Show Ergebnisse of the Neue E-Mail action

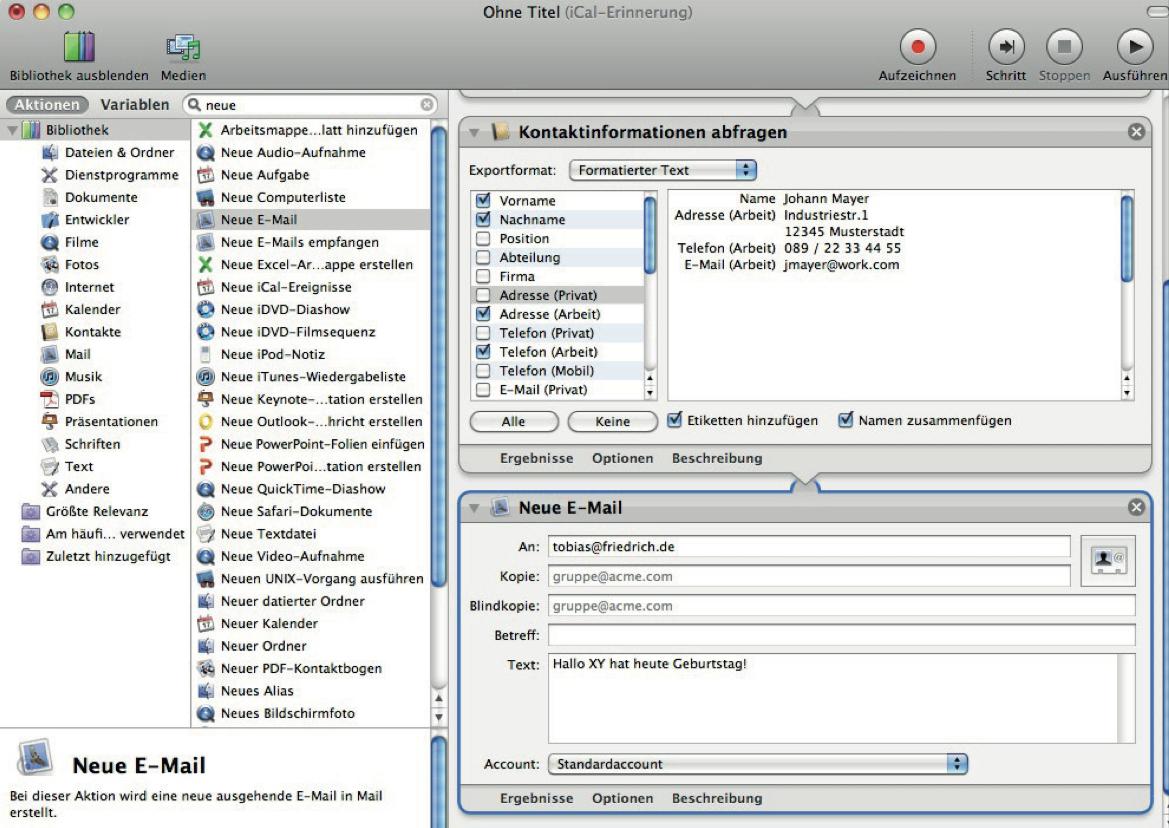[x=537, y=798]
